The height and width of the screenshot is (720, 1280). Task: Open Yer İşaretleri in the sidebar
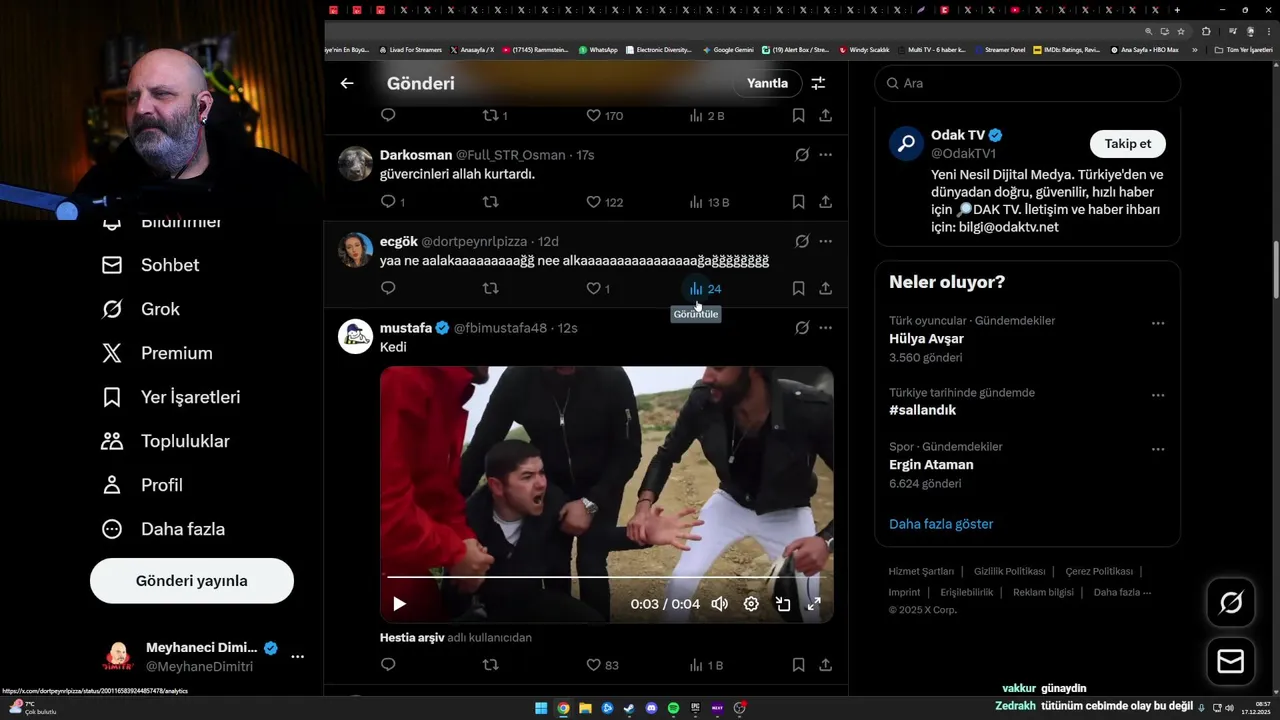click(171, 397)
